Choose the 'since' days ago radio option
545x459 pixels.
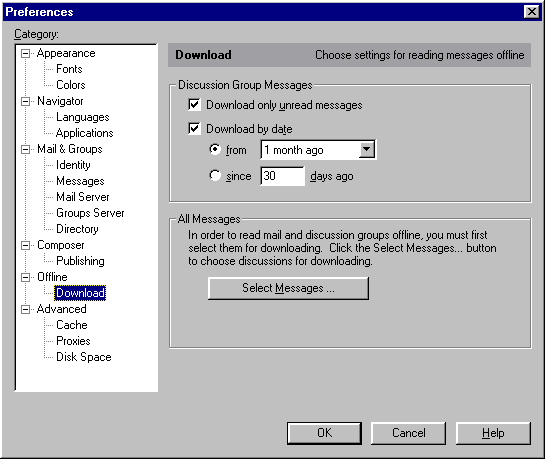(215, 175)
